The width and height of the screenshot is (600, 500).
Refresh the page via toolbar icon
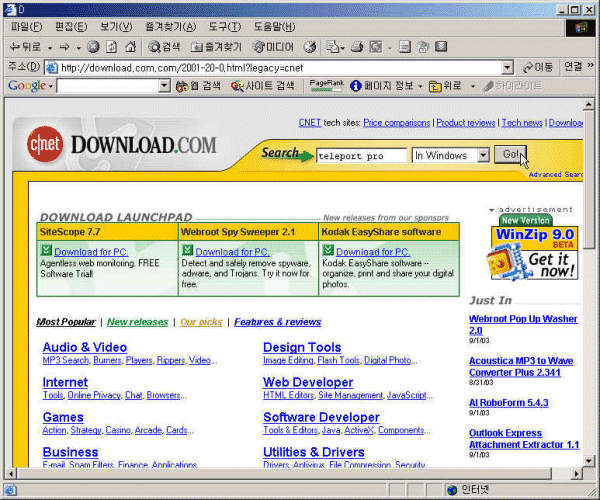111,47
